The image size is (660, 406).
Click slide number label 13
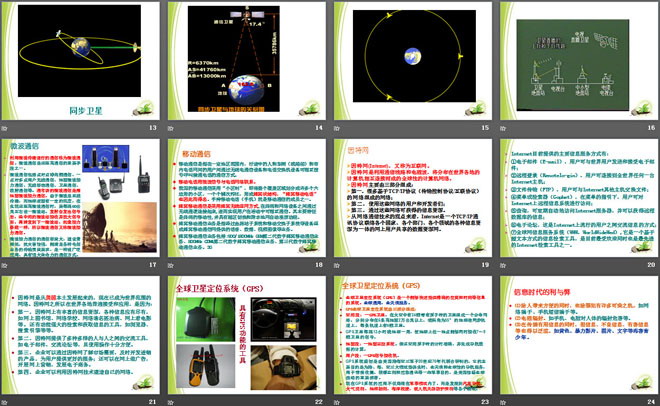(x=152, y=127)
